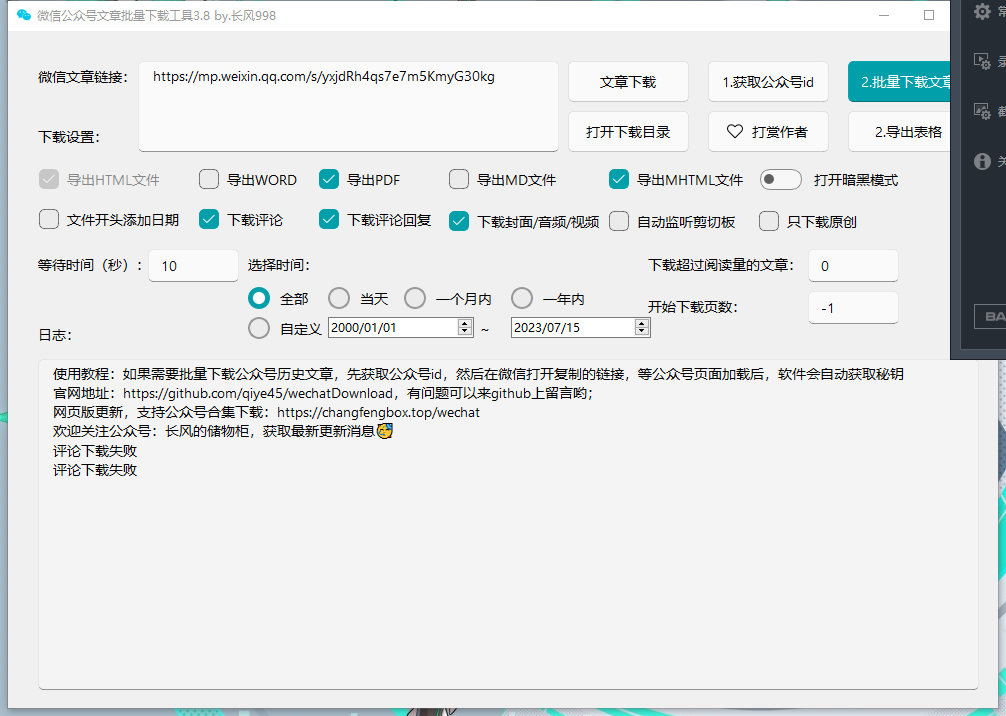Viewport: 1006px width, 716px height.
Task: Increment the 2000/01/01 start date up arrow
Action: point(465,323)
